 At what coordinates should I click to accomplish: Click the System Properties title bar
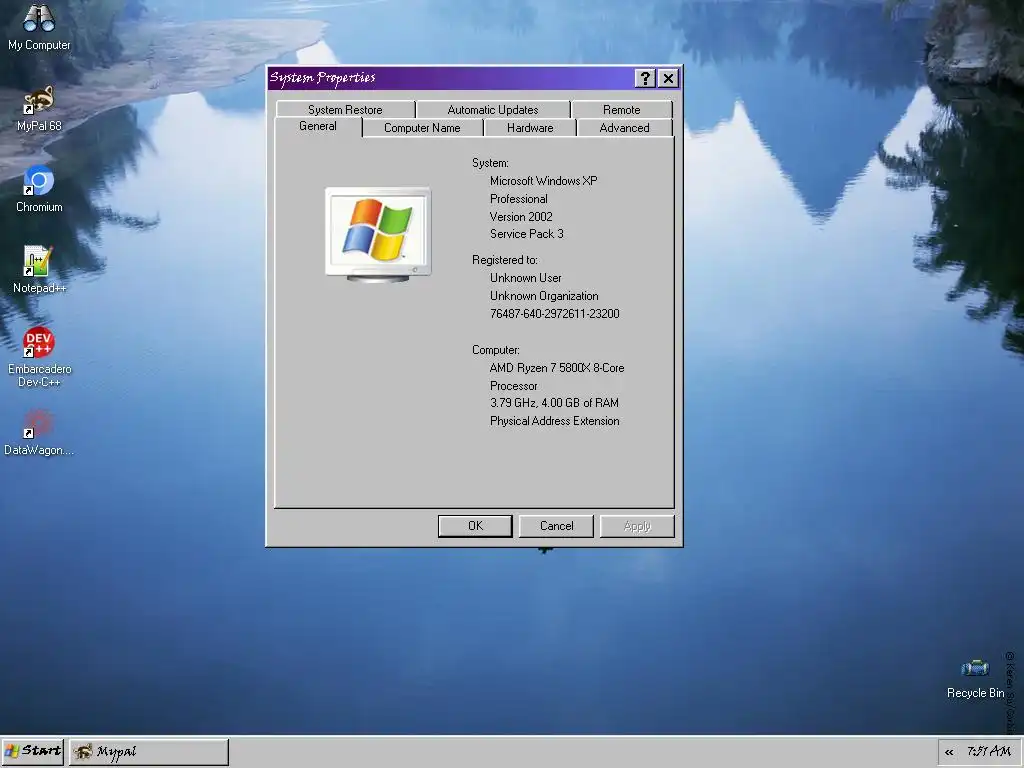[x=451, y=78]
